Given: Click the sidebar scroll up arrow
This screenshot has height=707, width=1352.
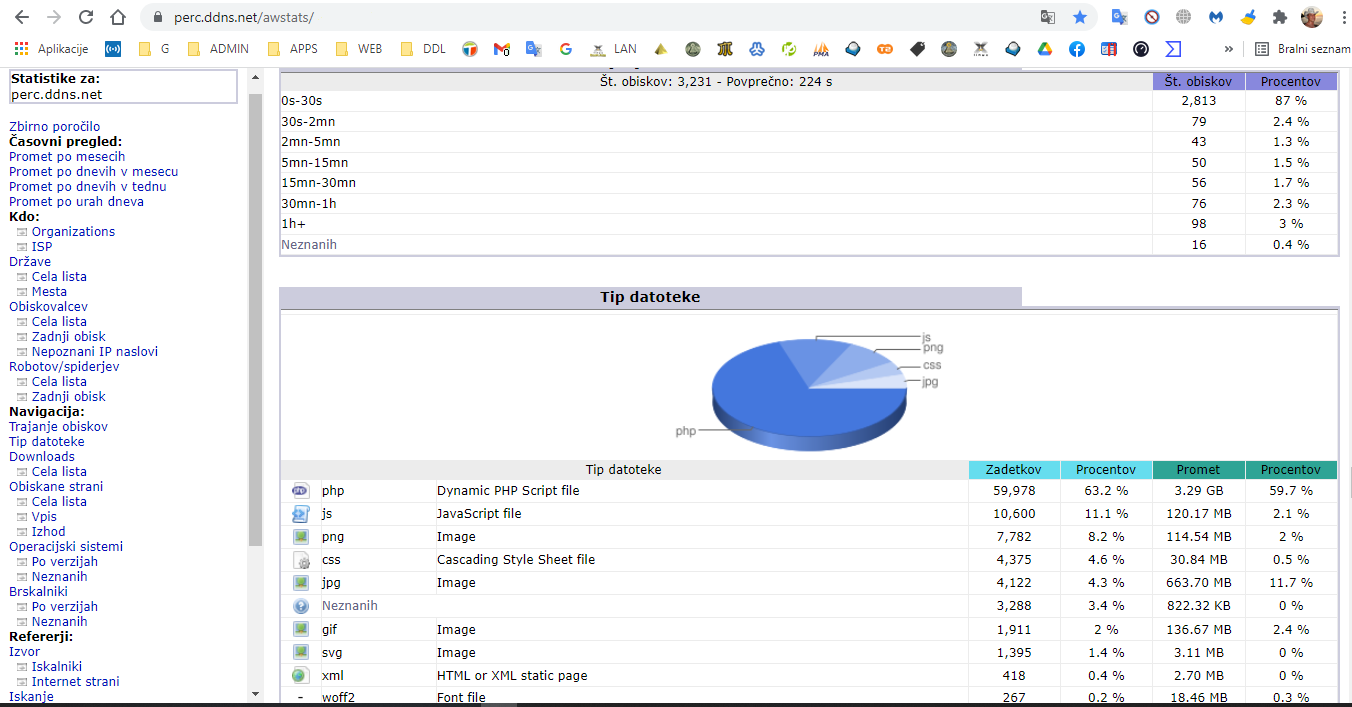Looking at the screenshot, I should coord(255,77).
